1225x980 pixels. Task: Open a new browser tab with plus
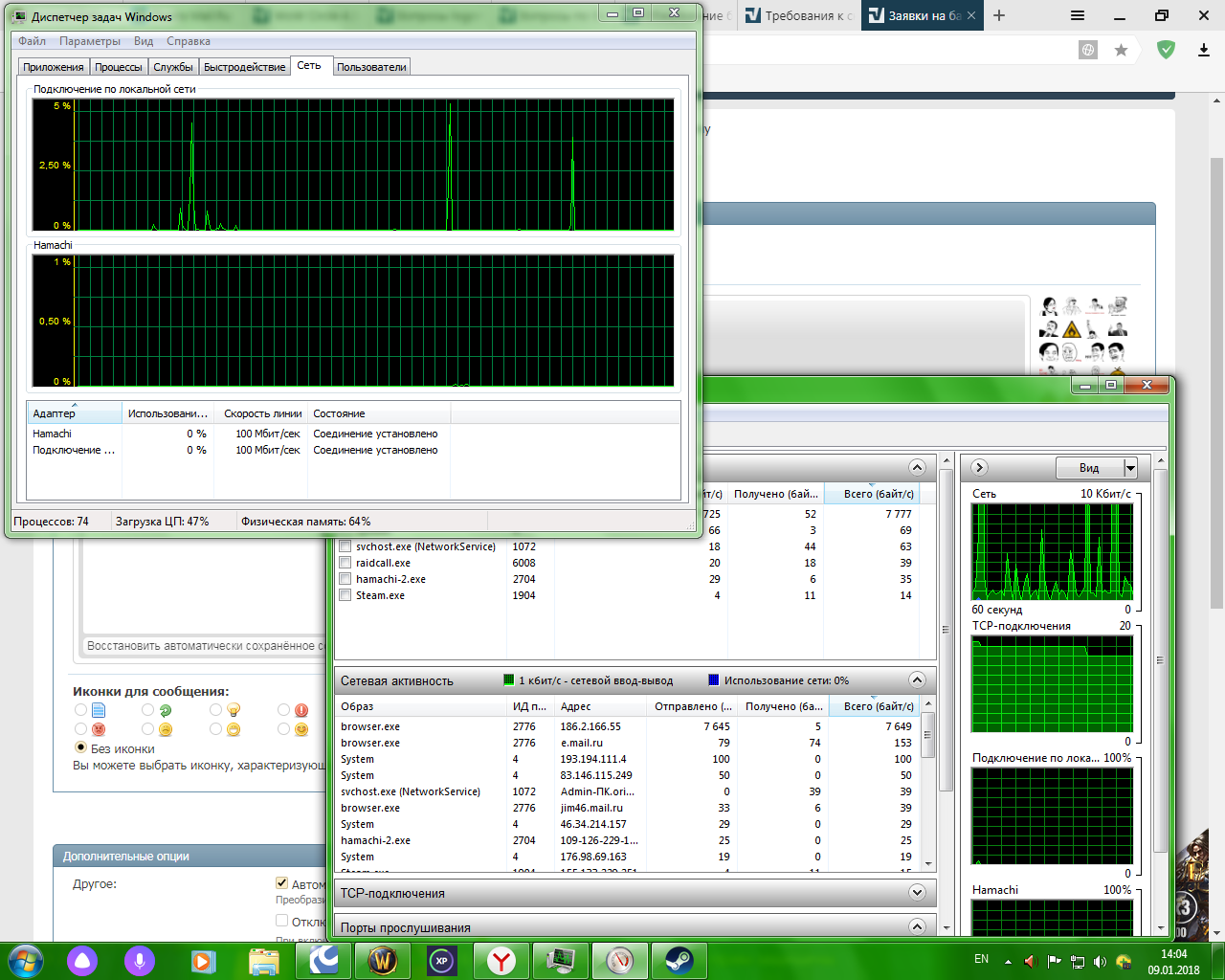(999, 15)
